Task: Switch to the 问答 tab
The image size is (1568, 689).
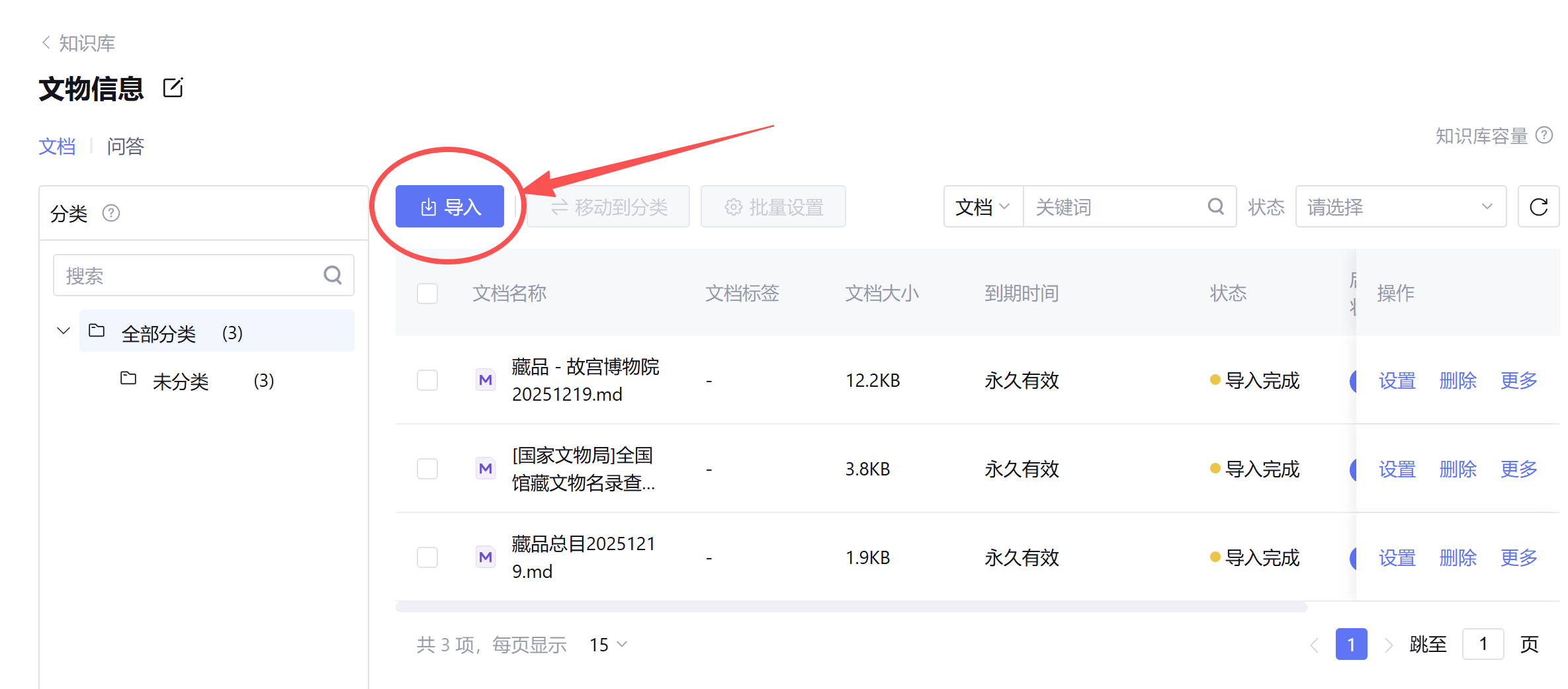Action: (x=125, y=146)
